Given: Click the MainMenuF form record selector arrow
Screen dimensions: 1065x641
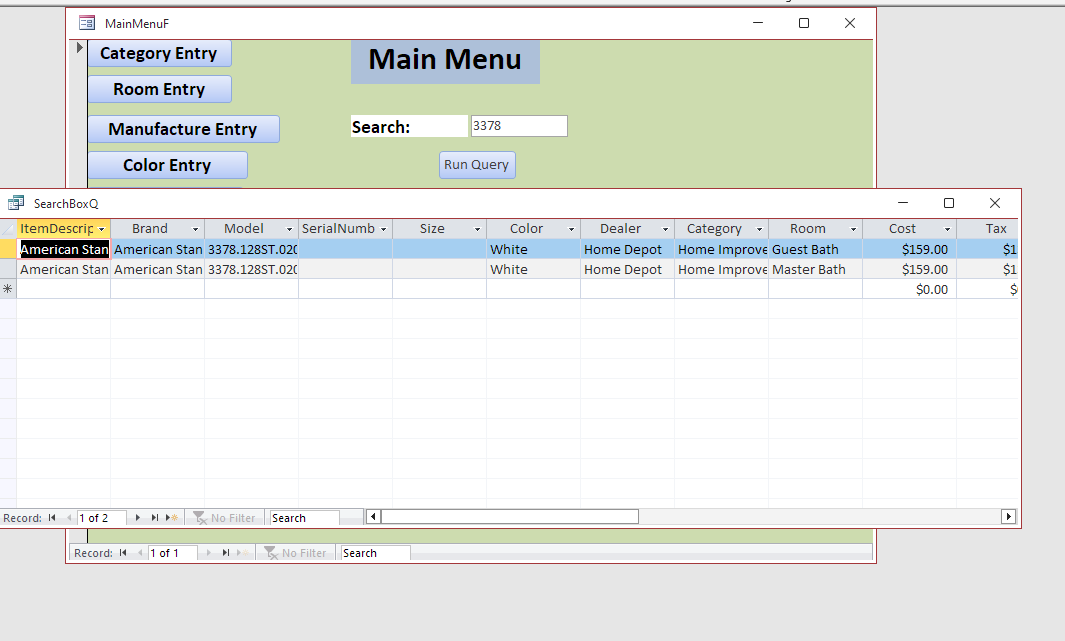Looking at the screenshot, I should (x=79, y=48).
